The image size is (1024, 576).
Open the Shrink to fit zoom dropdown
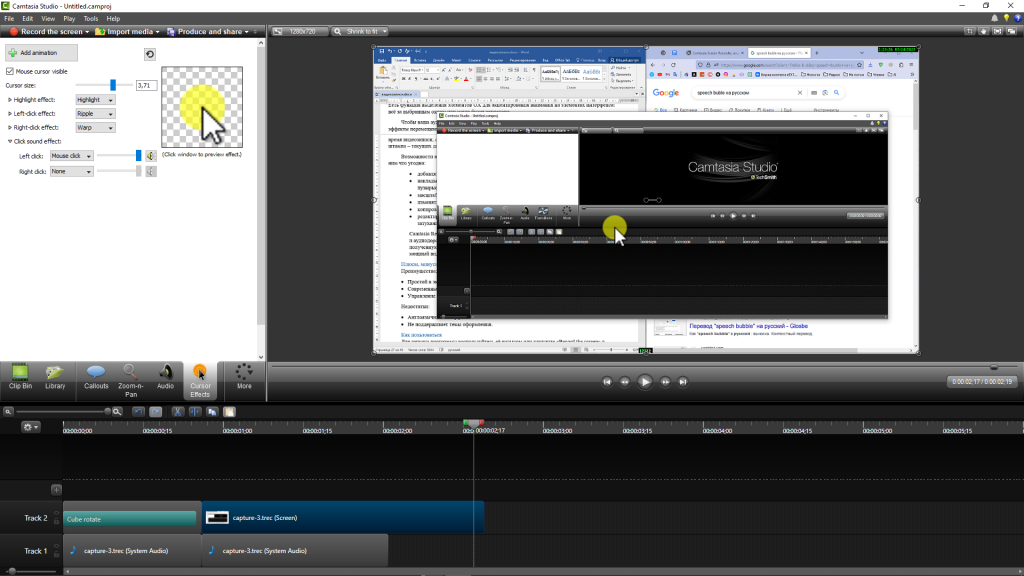coord(363,32)
